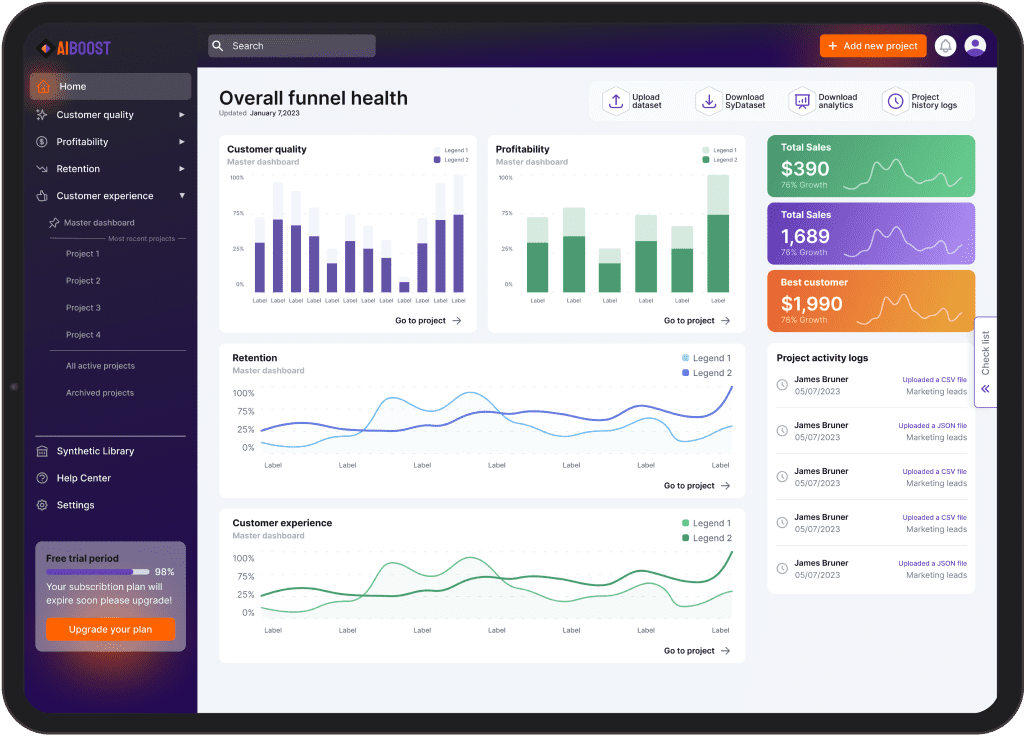Open the user profile avatar icon
This screenshot has width=1025, height=736.
(x=975, y=45)
